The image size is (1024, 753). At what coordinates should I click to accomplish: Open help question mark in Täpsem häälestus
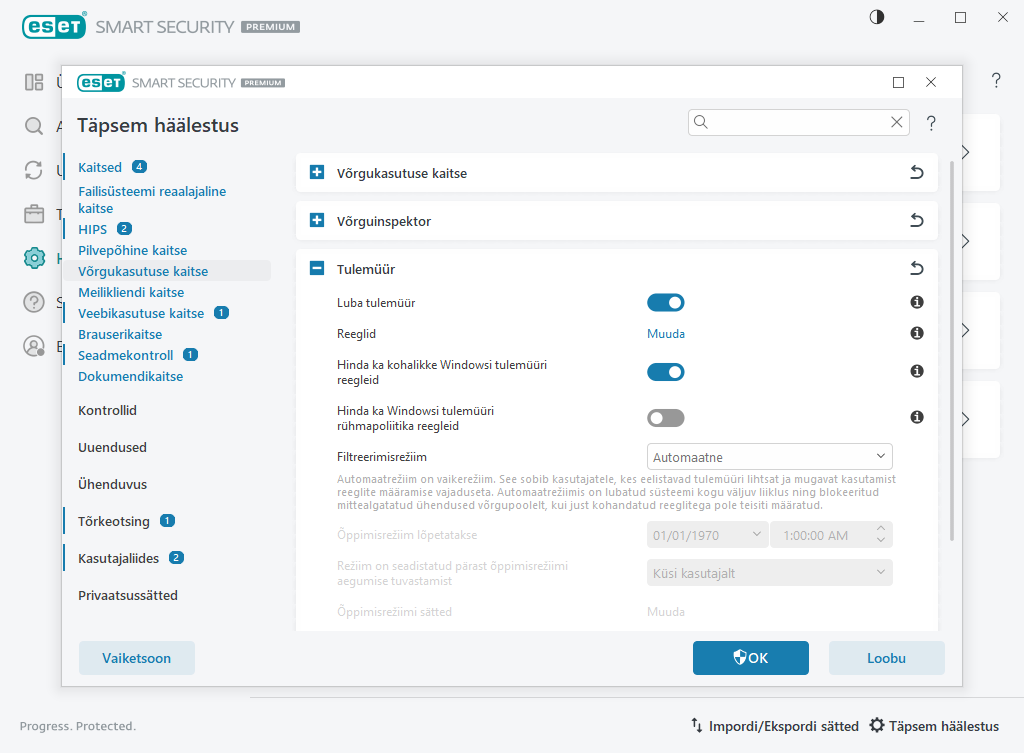931,123
